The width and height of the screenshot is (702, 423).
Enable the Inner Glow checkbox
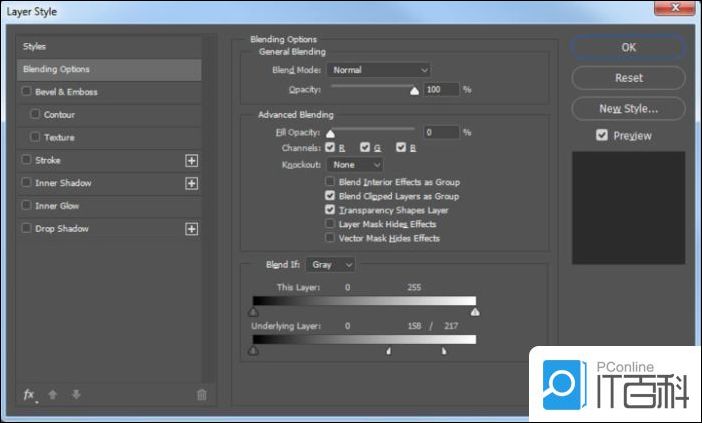pyautogui.click(x=26, y=205)
